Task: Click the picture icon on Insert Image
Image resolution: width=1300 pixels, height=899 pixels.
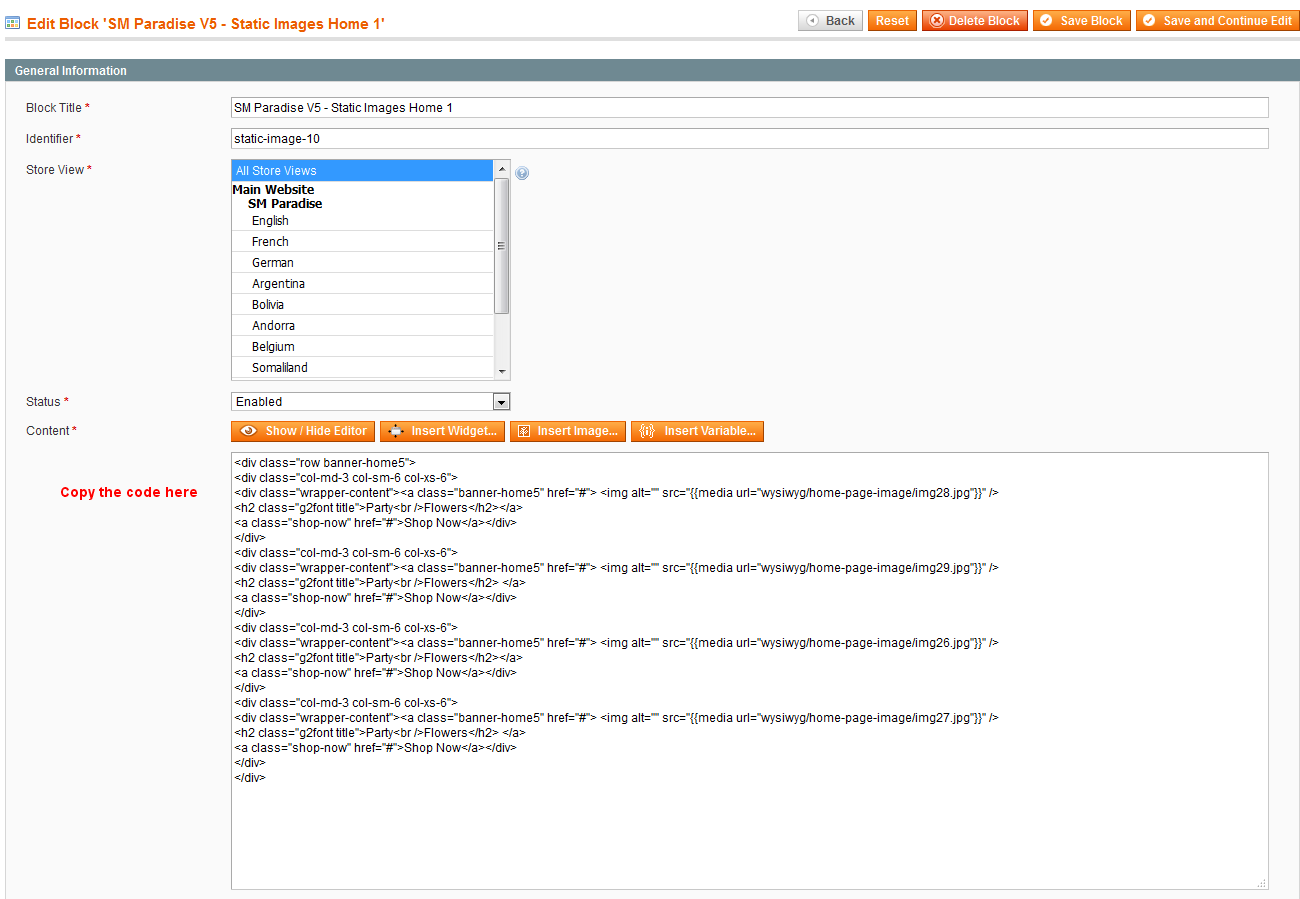Action: 524,432
